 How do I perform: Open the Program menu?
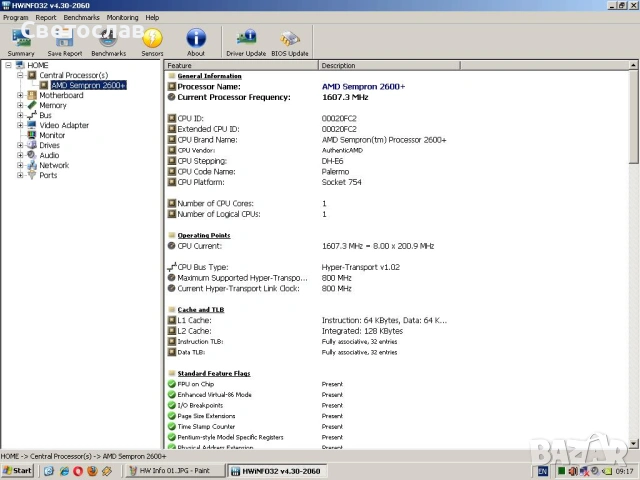point(15,17)
